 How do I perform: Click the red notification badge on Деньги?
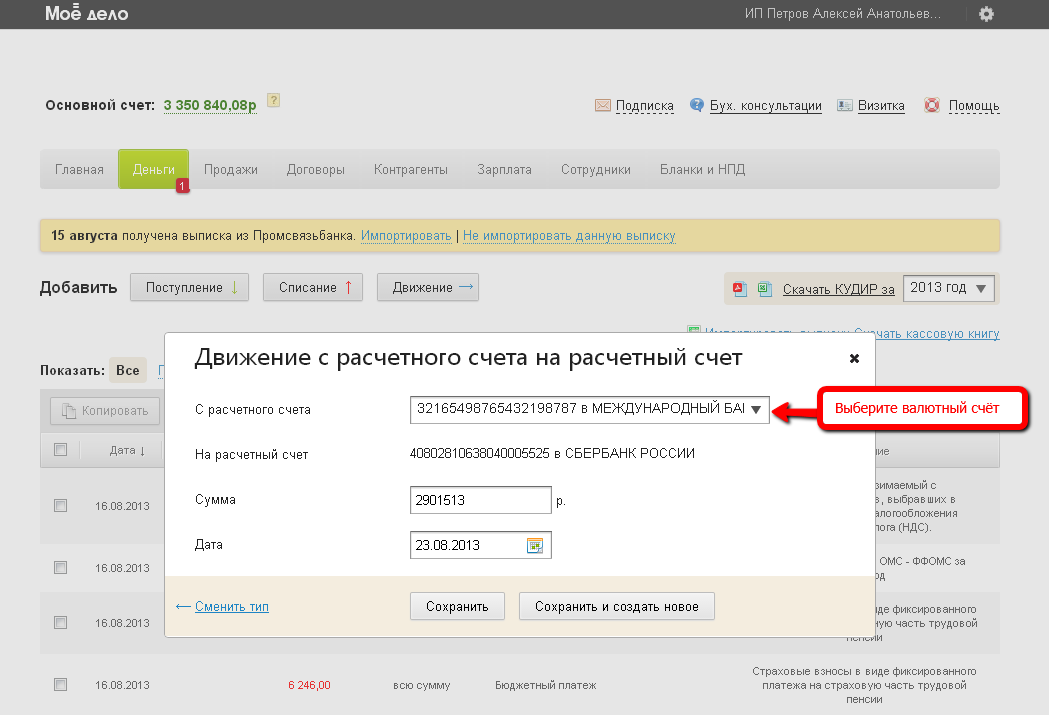(182, 186)
